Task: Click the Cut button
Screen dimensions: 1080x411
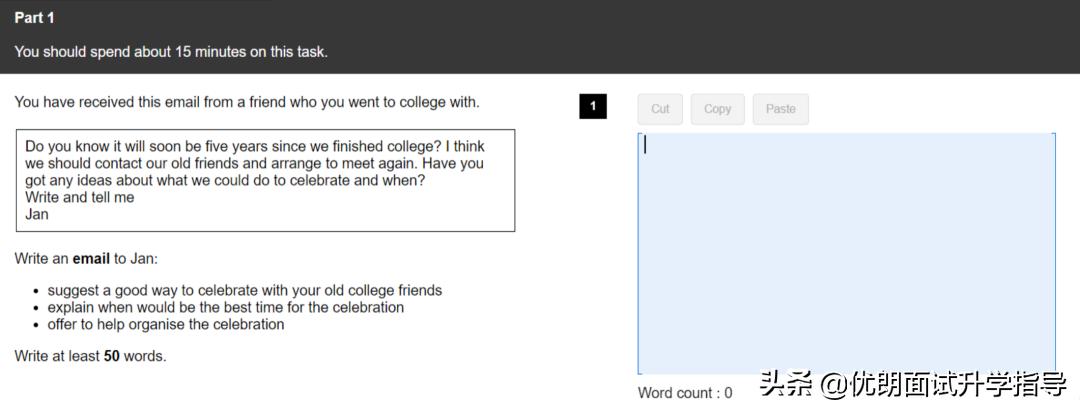Action: (x=660, y=109)
